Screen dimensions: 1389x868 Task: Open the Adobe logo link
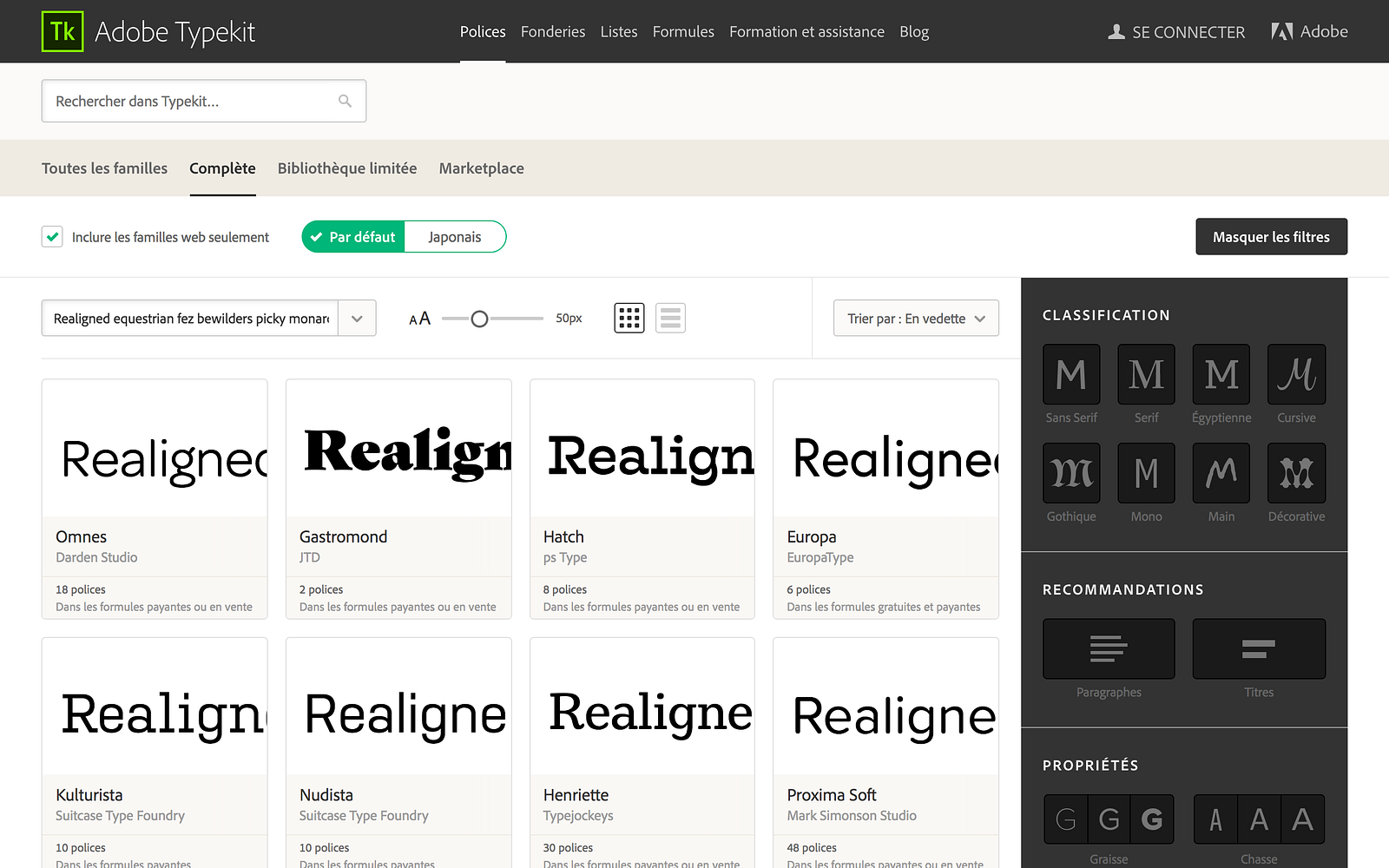(1309, 31)
